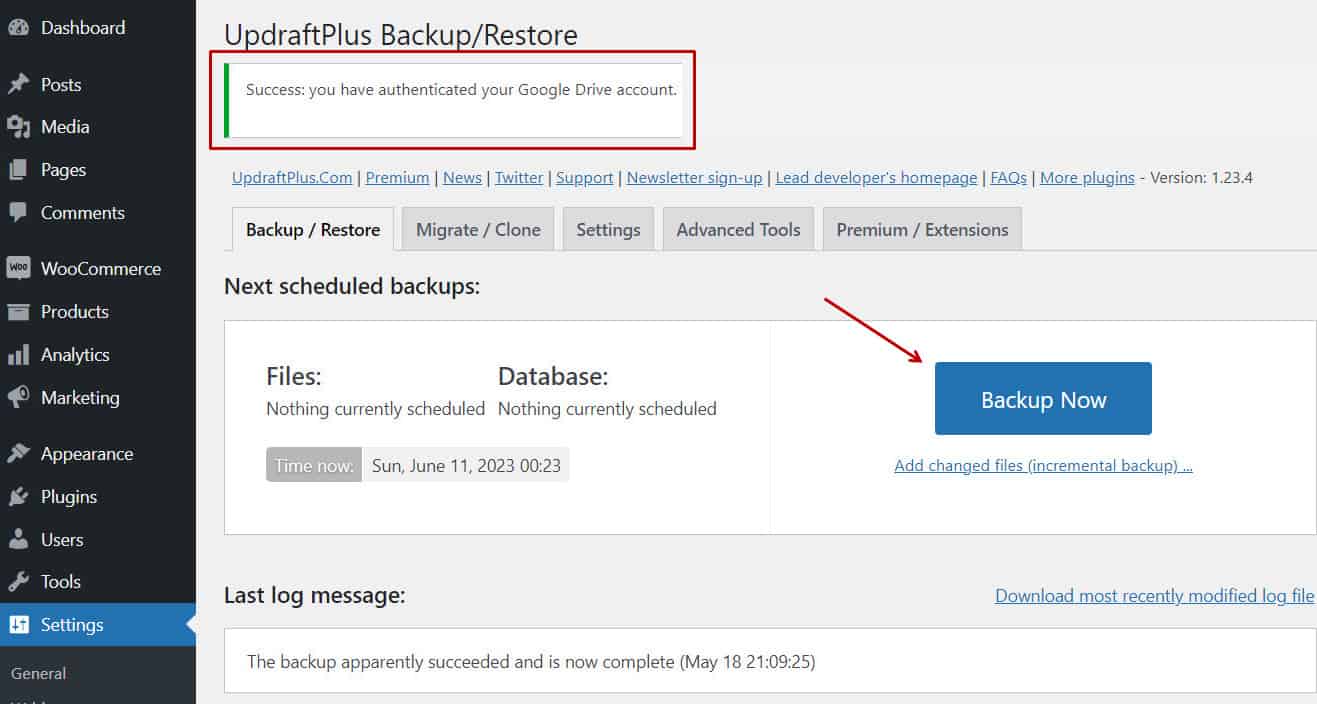This screenshot has width=1317, height=704.
Task: Switch to the Backup / Restore tab
Action: [313, 229]
